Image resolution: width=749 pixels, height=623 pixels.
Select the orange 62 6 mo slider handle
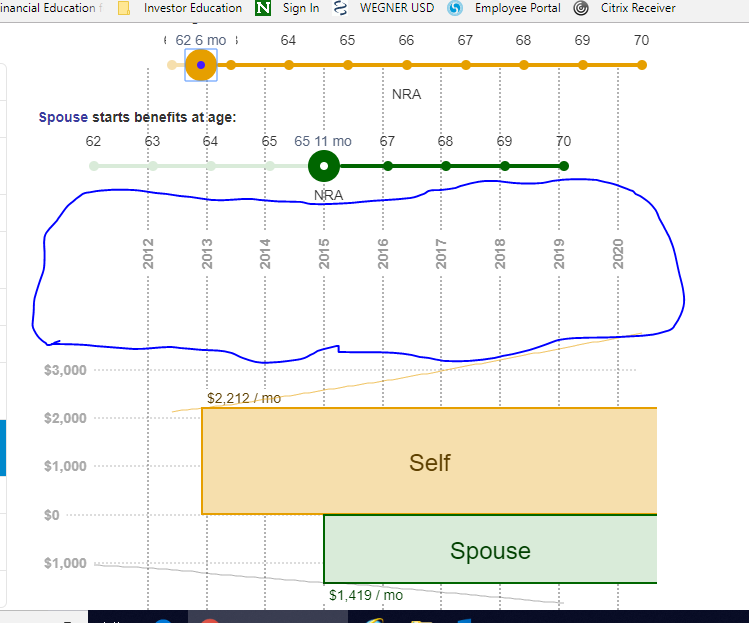(x=201, y=65)
